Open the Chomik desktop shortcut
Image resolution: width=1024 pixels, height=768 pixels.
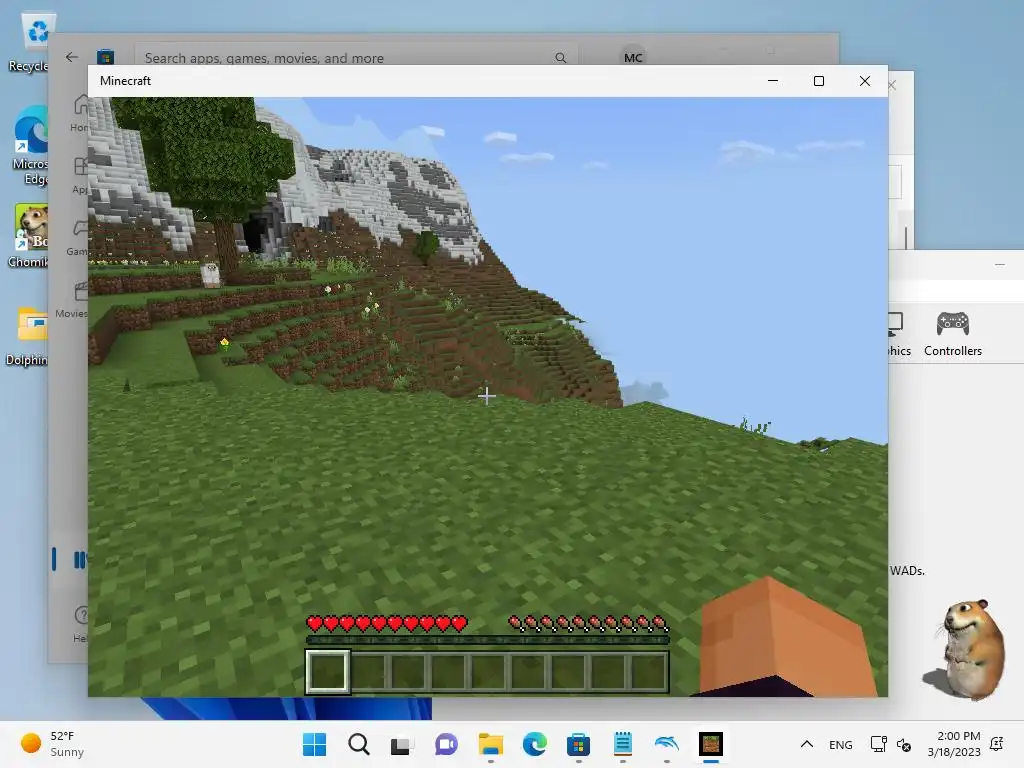30,235
